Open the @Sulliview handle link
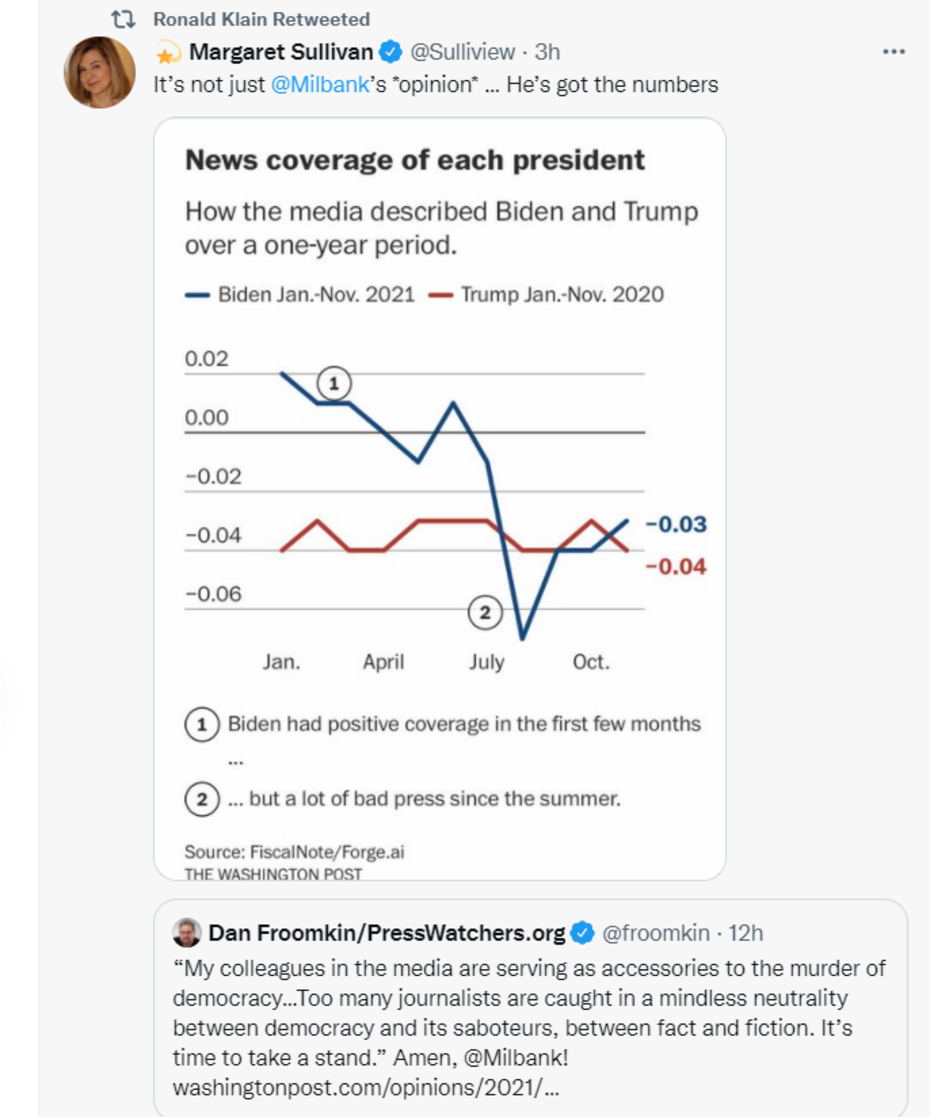Viewport: 930px width, 1117px height. 463,52
